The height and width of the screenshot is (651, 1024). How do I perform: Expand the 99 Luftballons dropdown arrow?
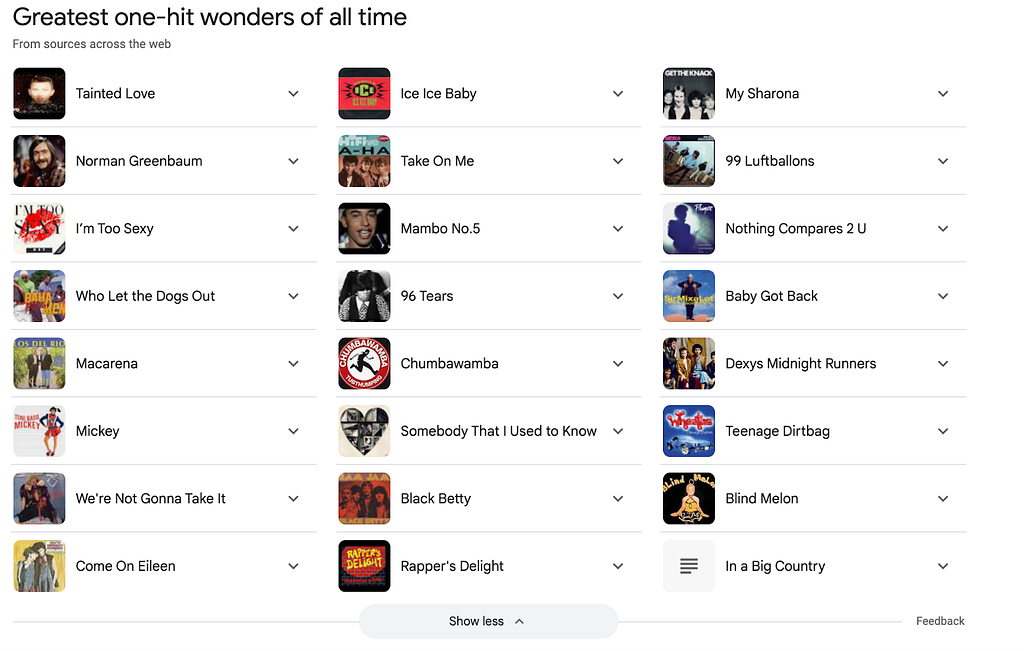943,161
